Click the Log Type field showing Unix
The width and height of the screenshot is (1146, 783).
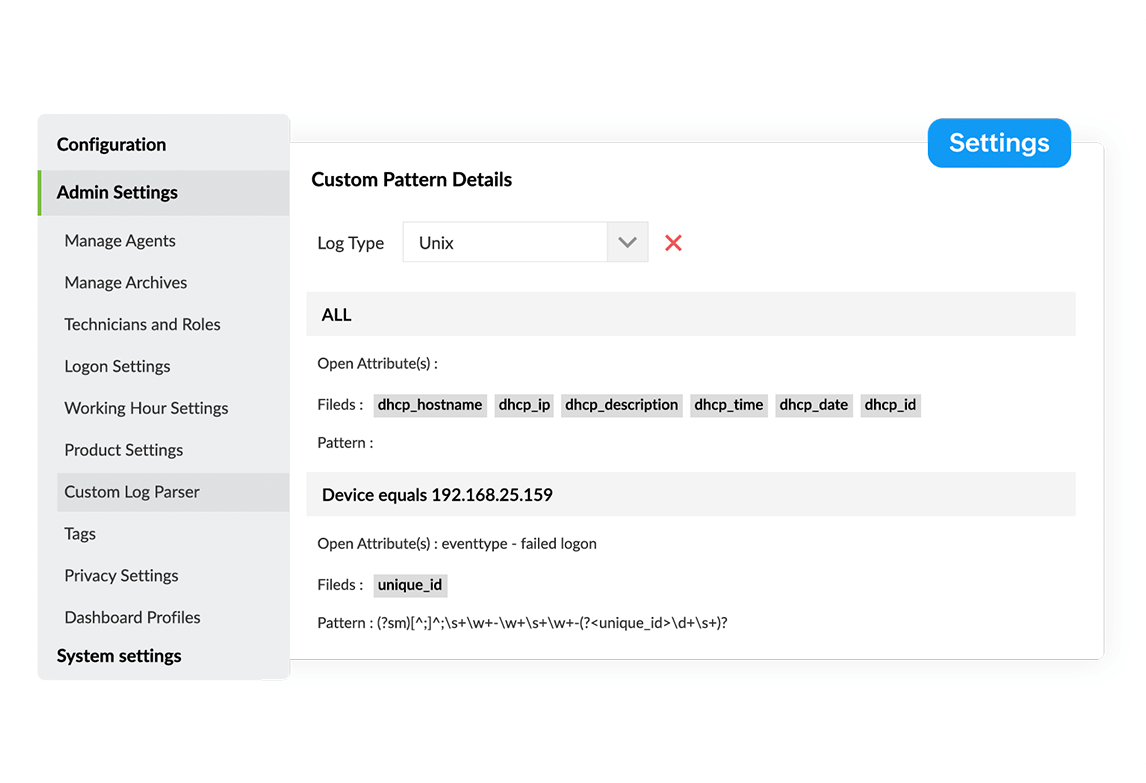(x=525, y=242)
